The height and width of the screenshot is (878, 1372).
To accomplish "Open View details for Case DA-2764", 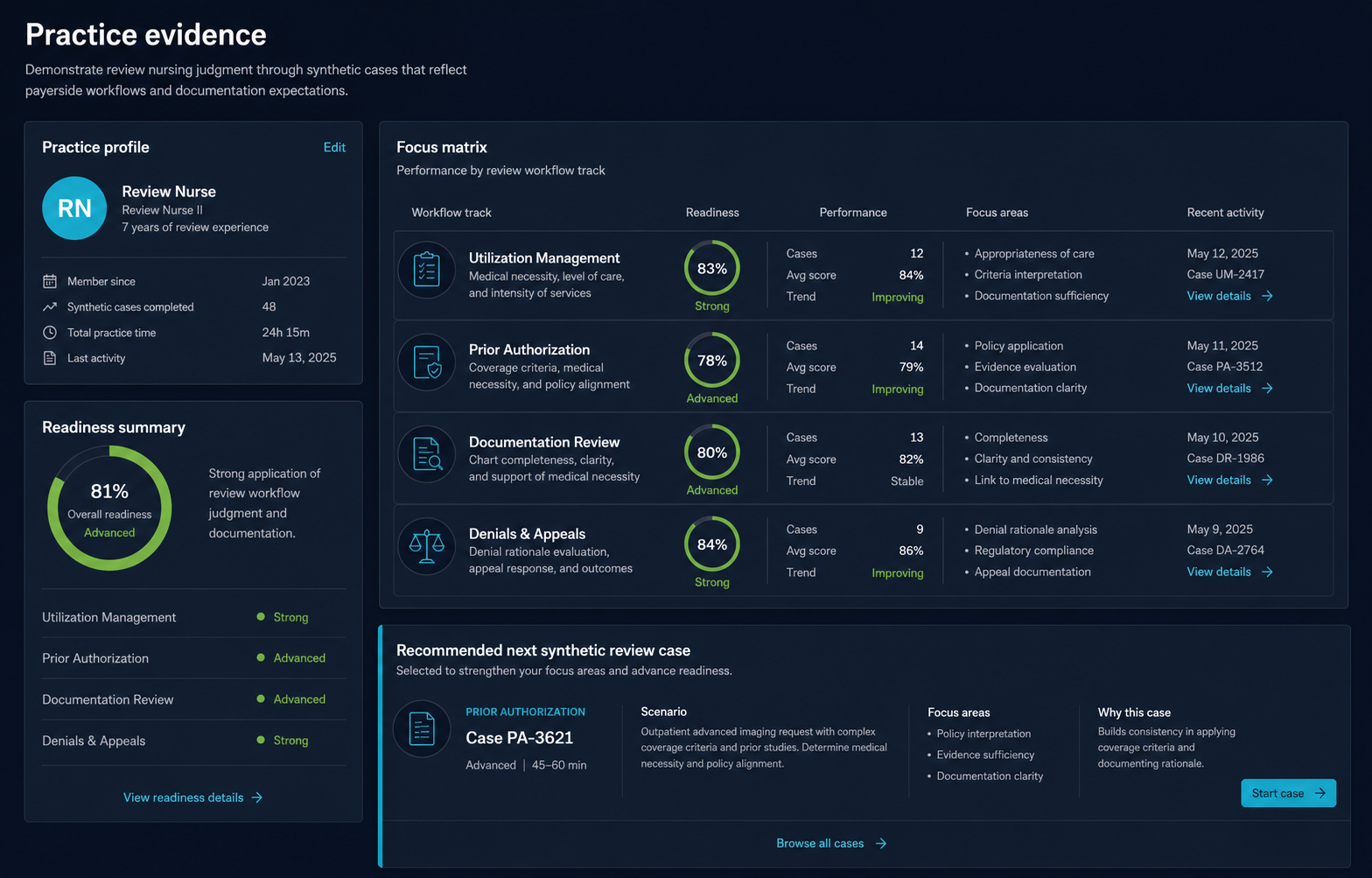I will click(1229, 572).
